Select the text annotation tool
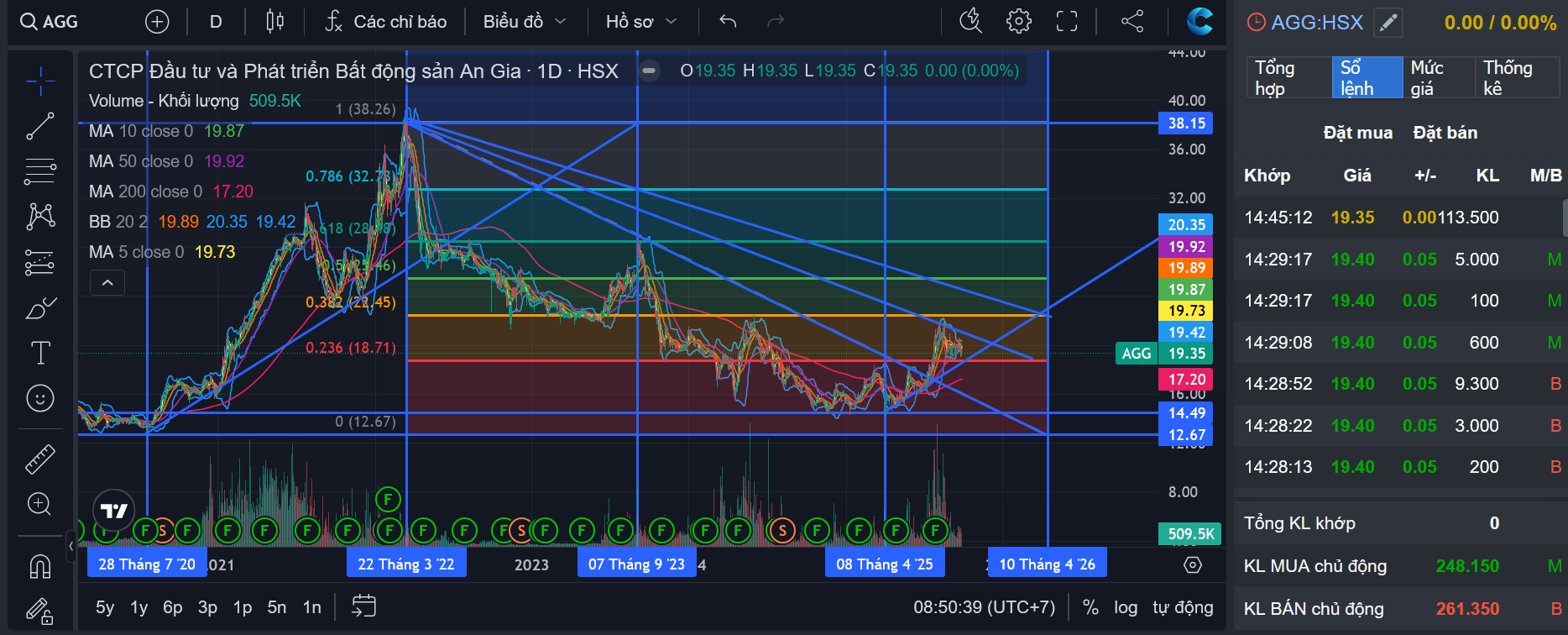This screenshot has height=635, width=1568. (40, 353)
